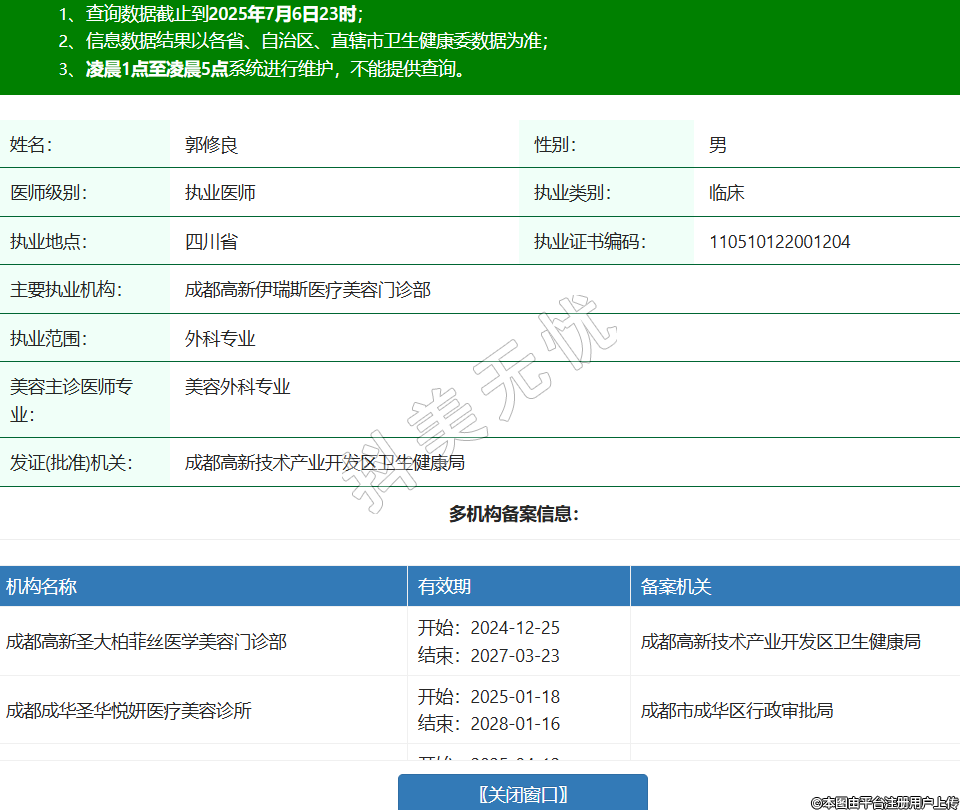Click the start date 2024-12-25
The height and width of the screenshot is (810, 960).
(514, 628)
